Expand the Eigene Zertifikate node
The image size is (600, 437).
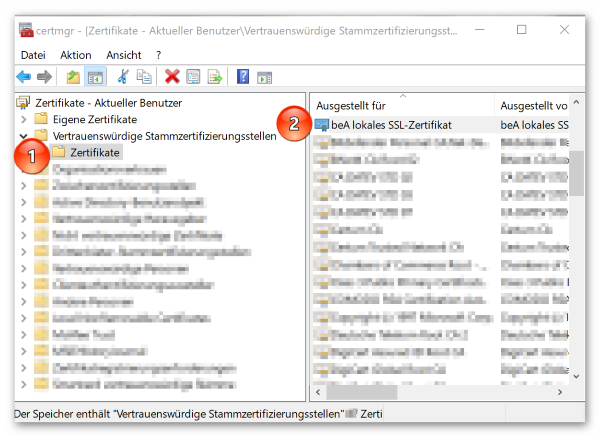tap(24, 118)
